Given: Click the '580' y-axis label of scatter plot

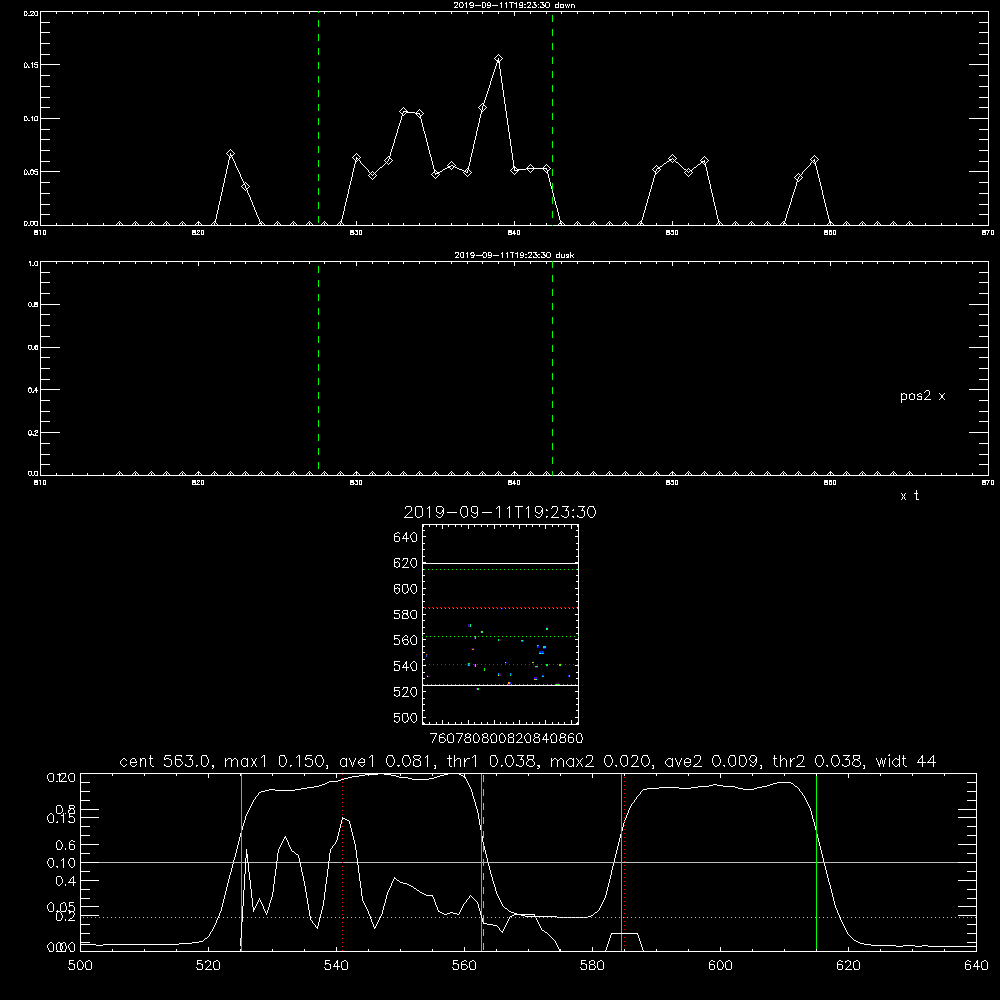Looking at the screenshot, I should [x=406, y=615].
